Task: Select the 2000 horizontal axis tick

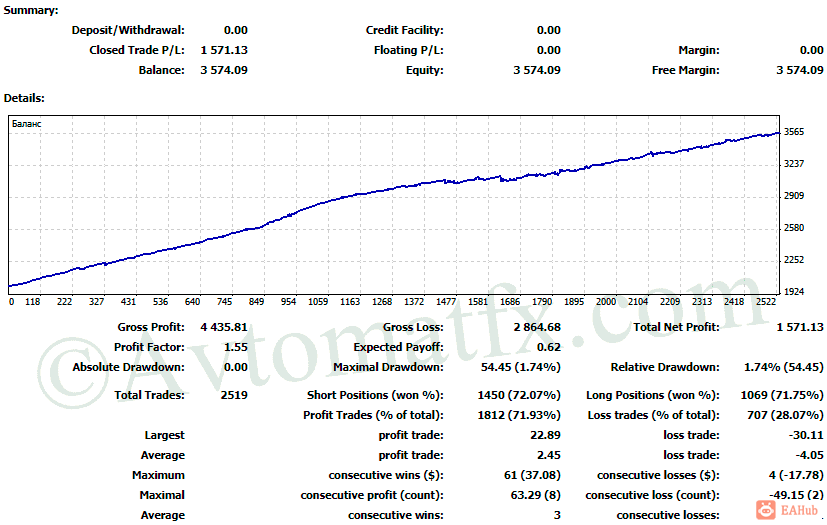Action: click(606, 302)
